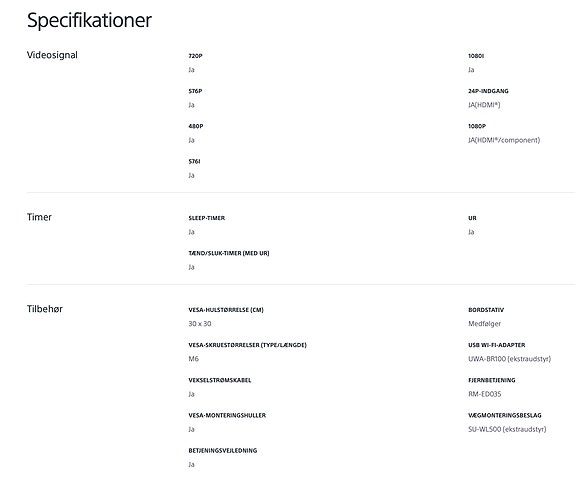Click the 576I specification label
This screenshot has width=575, height=477.
click(194, 161)
